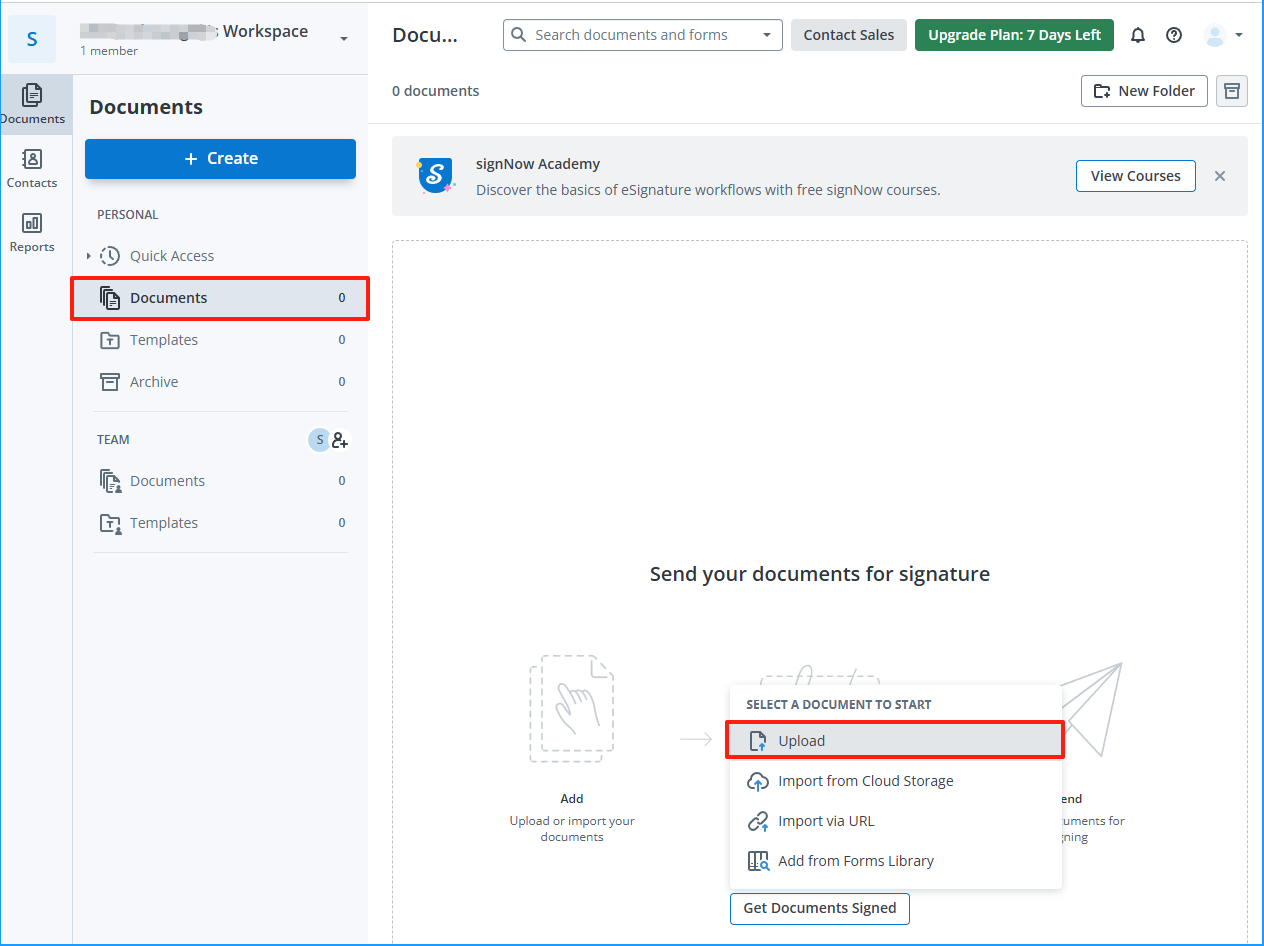Screen dimensions: 1264x946
Task: Open the help question mark icon
Action: [1174, 35]
